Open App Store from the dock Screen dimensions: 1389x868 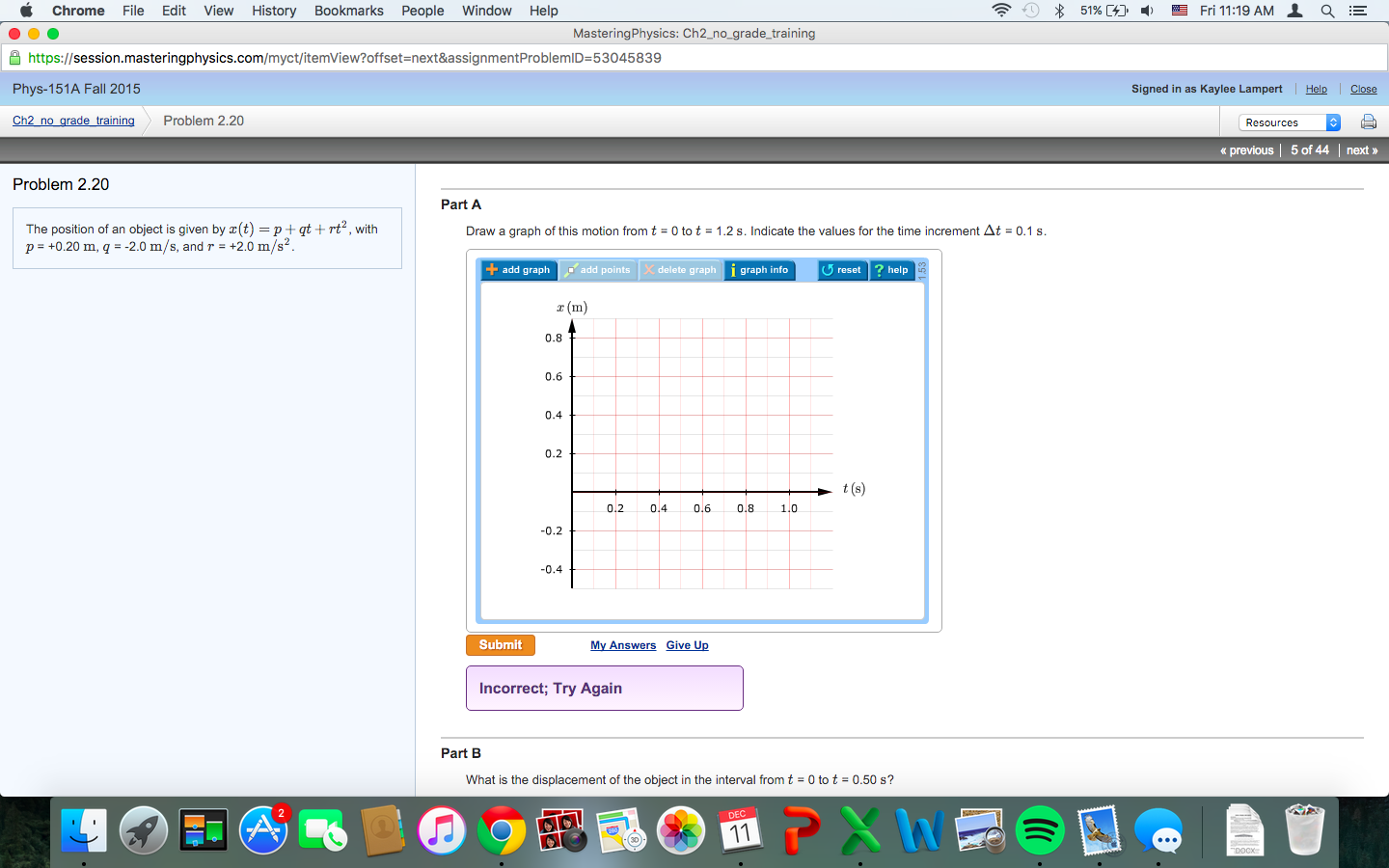tap(263, 830)
